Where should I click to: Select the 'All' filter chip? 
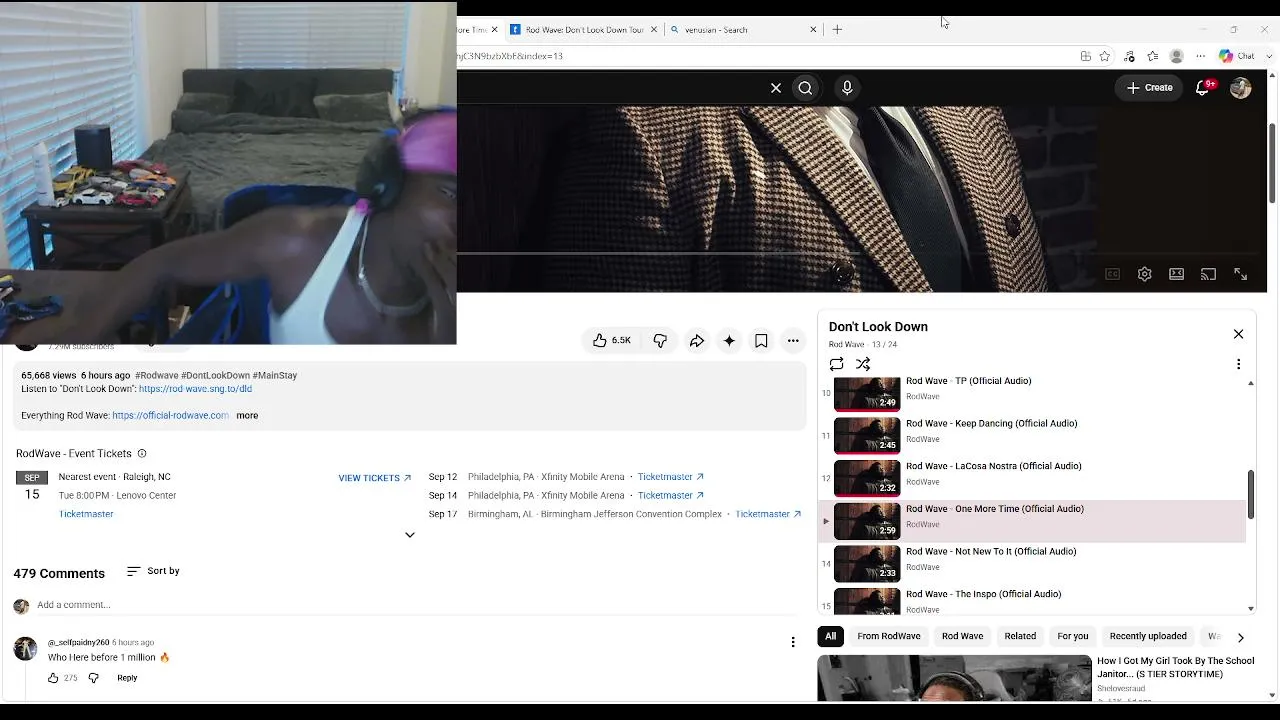click(830, 636)
